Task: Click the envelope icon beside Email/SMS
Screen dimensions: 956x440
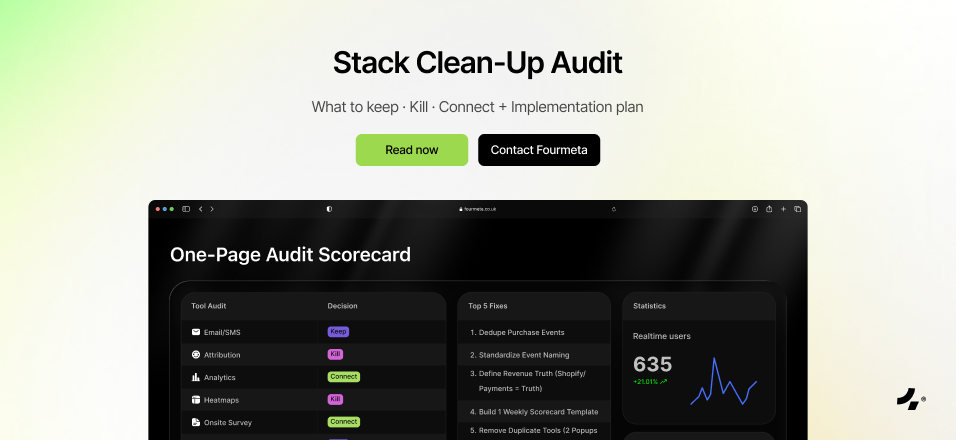Action: click(196, 332)
